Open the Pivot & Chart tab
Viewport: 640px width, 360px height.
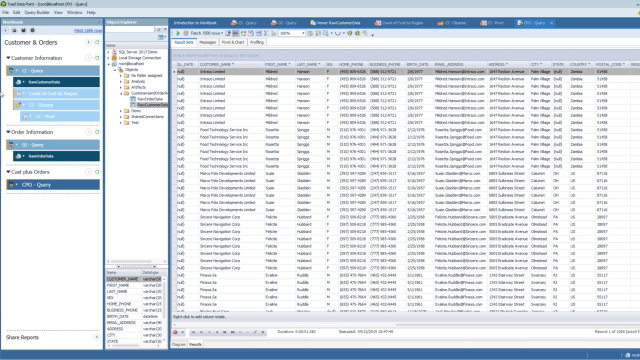coord(233,42)
